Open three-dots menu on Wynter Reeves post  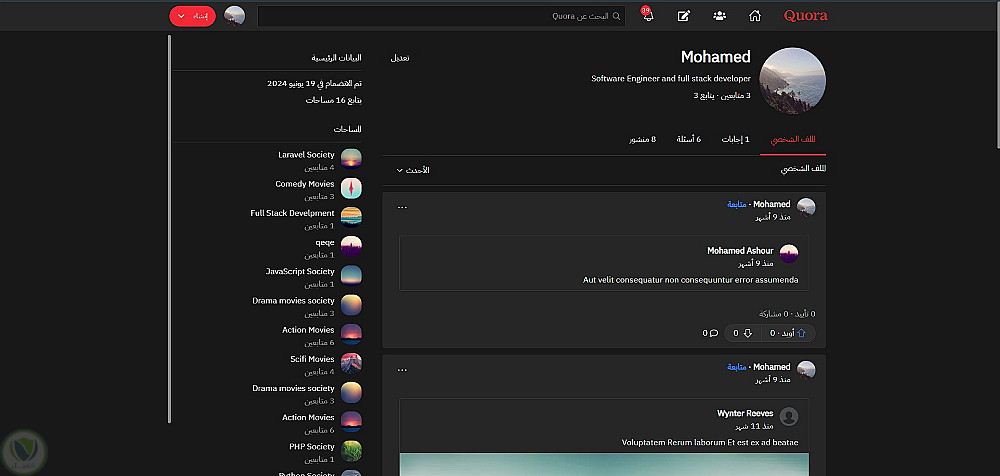tap(402, 370)
